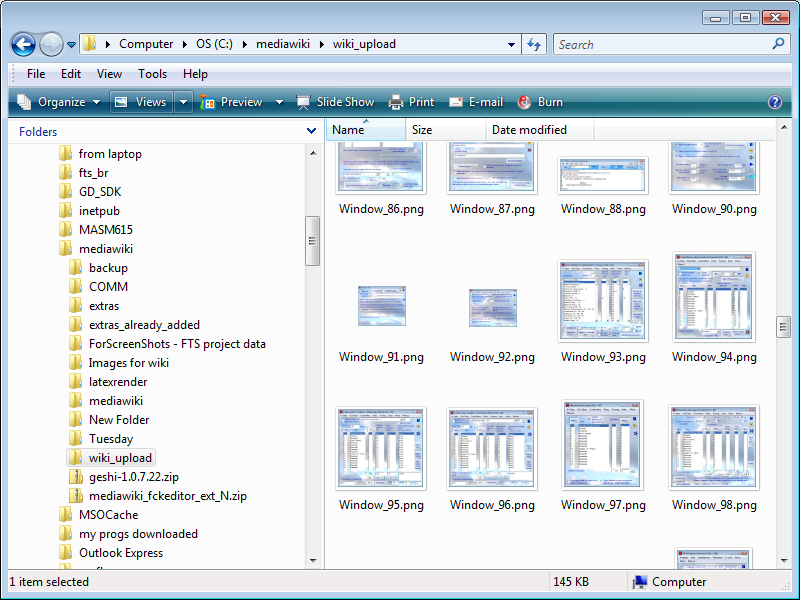Image resolution: width=800 pixels, height=600 pixels.
Task: Open the Edit menu
Action: tap(71, 74)
